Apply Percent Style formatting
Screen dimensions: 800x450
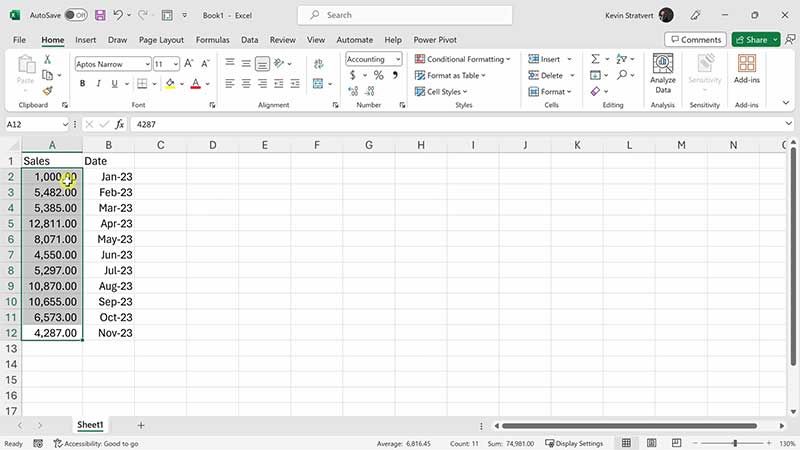378,76
